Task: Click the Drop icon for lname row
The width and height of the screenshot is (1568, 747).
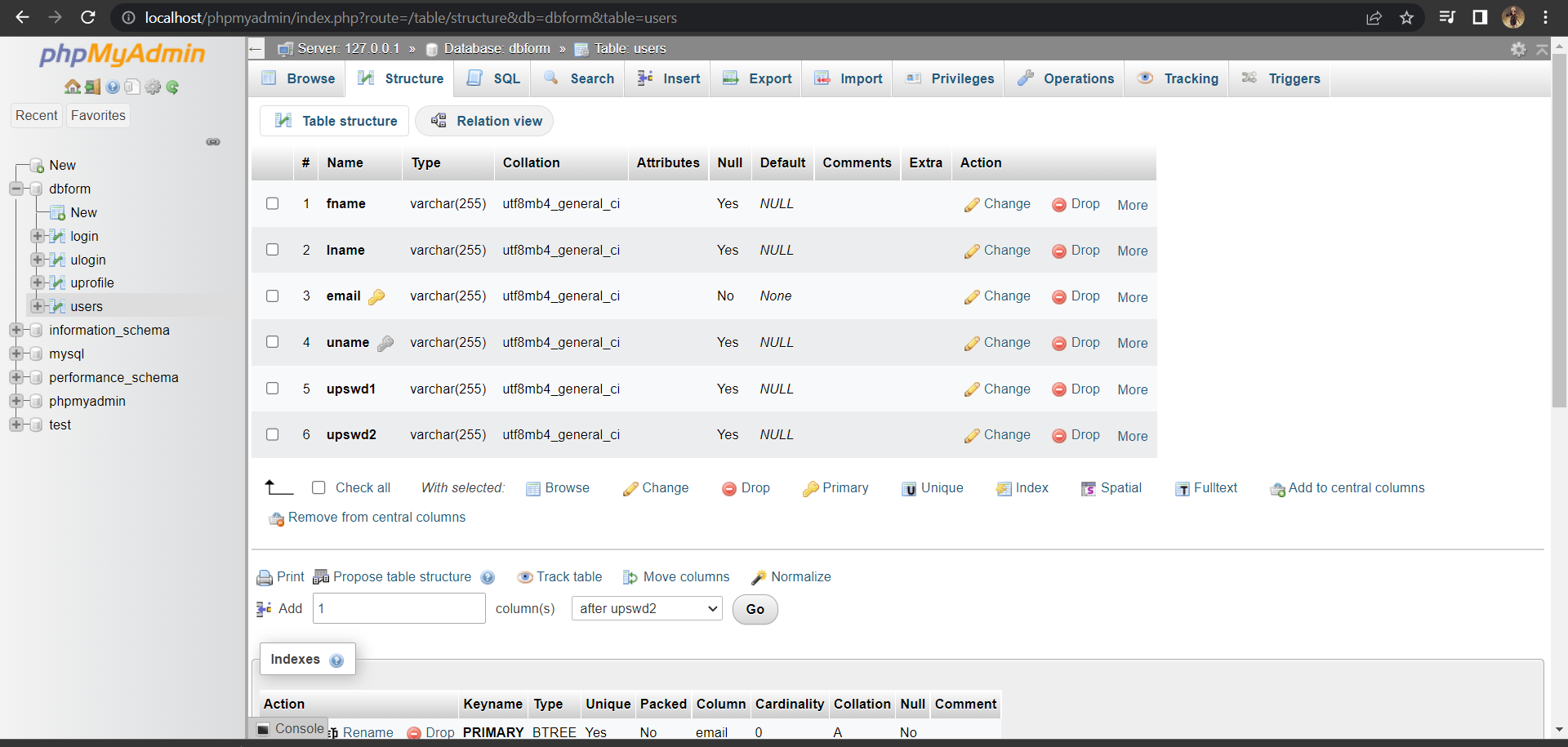Action: [1059, 251]
